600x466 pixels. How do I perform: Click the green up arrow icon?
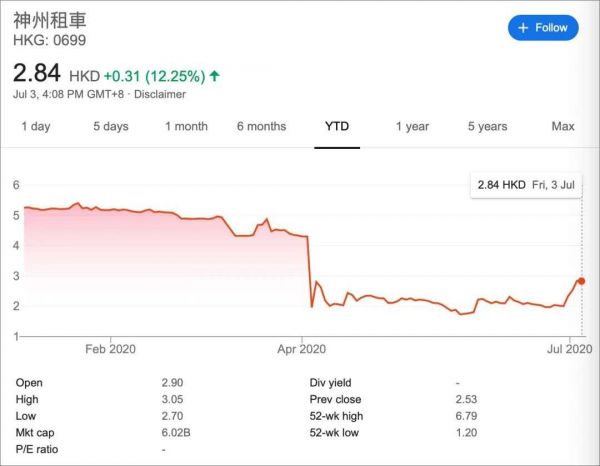pyautogui.click(x=215, y=75)
